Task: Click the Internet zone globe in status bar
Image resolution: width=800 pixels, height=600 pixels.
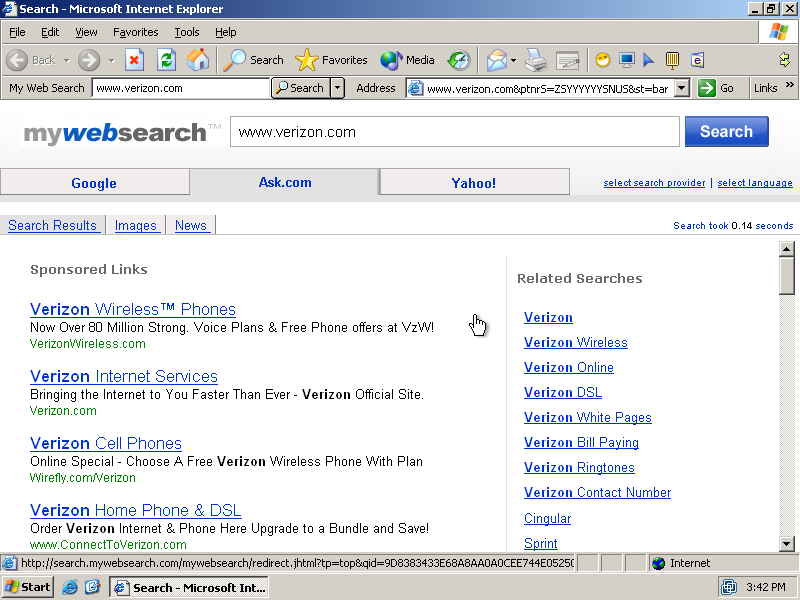Action: click(659, 563)
